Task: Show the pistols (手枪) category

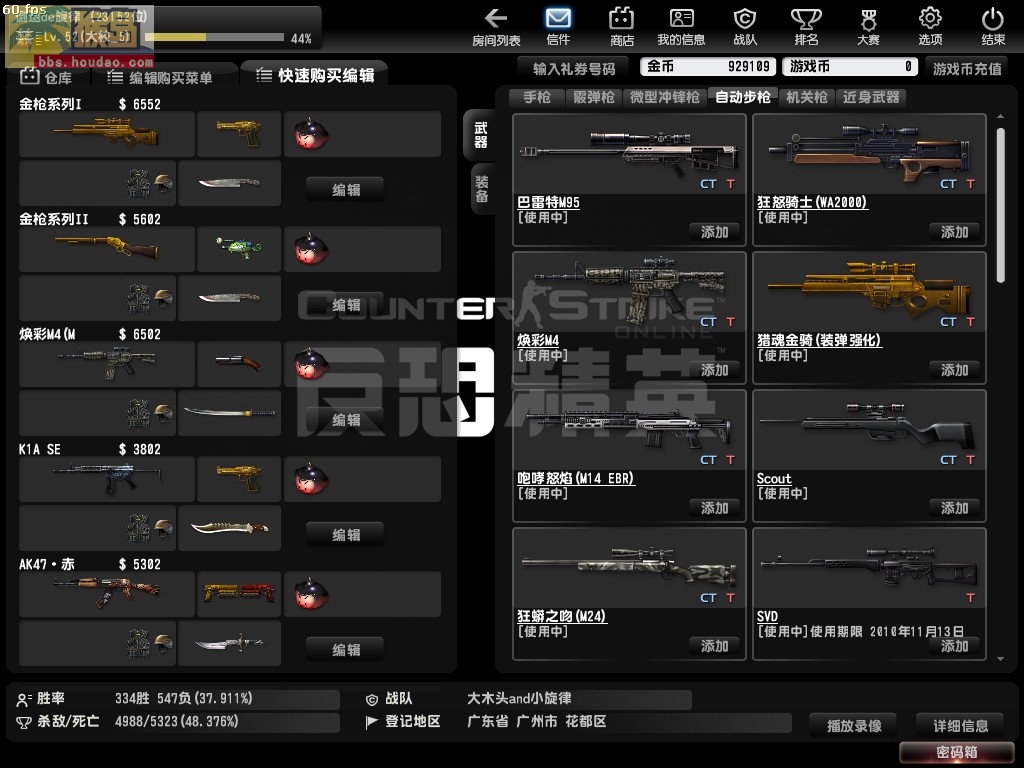Action: pyautogui.click(x=537, y=97)
